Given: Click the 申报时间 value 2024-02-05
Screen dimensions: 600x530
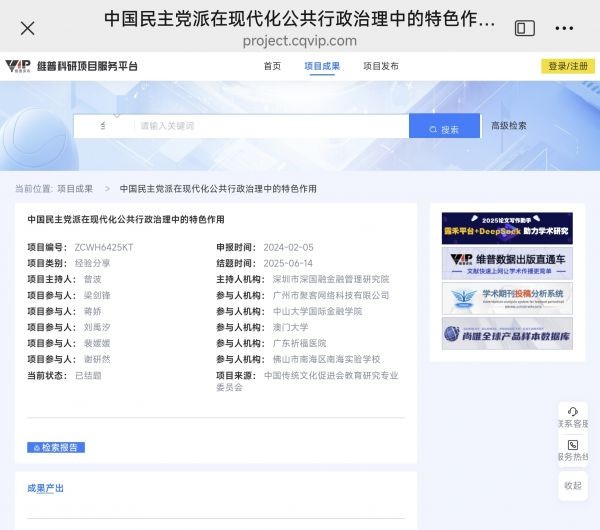Looking at the screenshot, I should point(288,248).
